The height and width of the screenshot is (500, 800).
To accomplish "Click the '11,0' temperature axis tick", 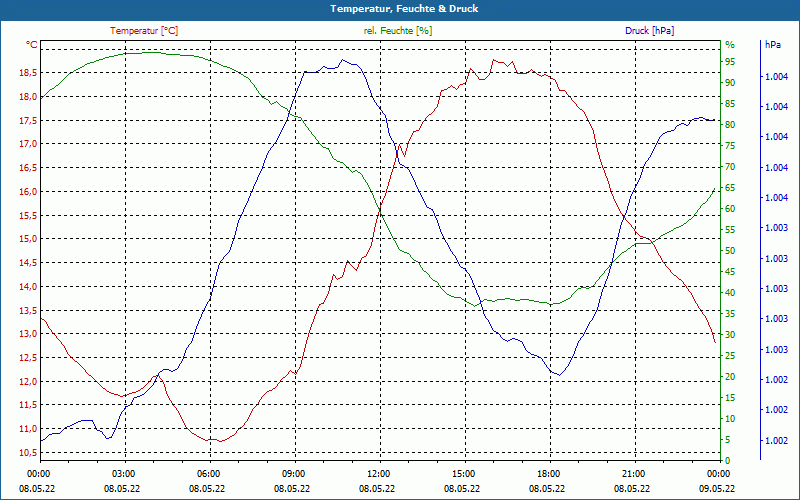I will 28,429.
